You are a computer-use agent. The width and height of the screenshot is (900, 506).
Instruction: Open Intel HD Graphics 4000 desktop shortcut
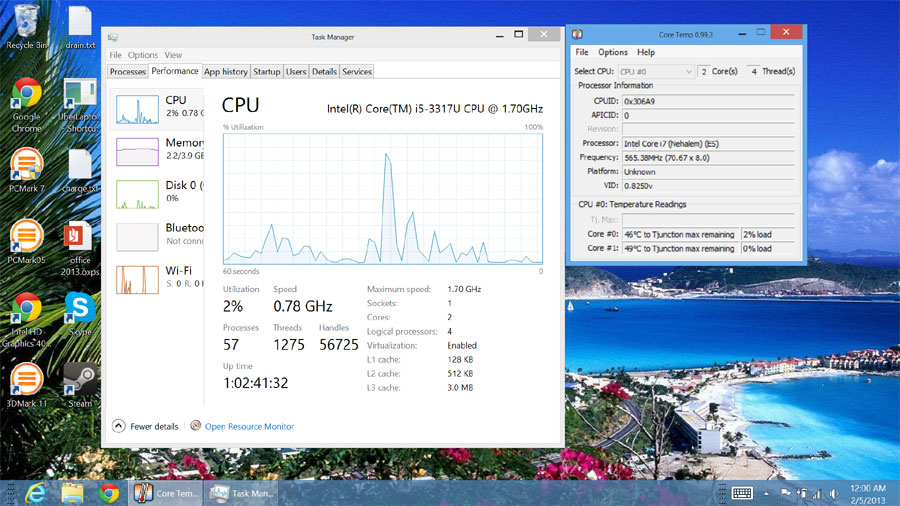26,320
